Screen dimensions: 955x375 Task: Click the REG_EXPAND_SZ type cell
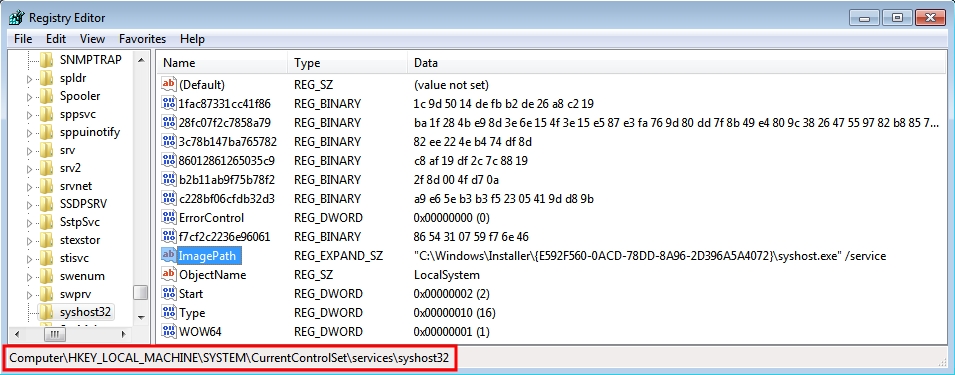[339, 256]
